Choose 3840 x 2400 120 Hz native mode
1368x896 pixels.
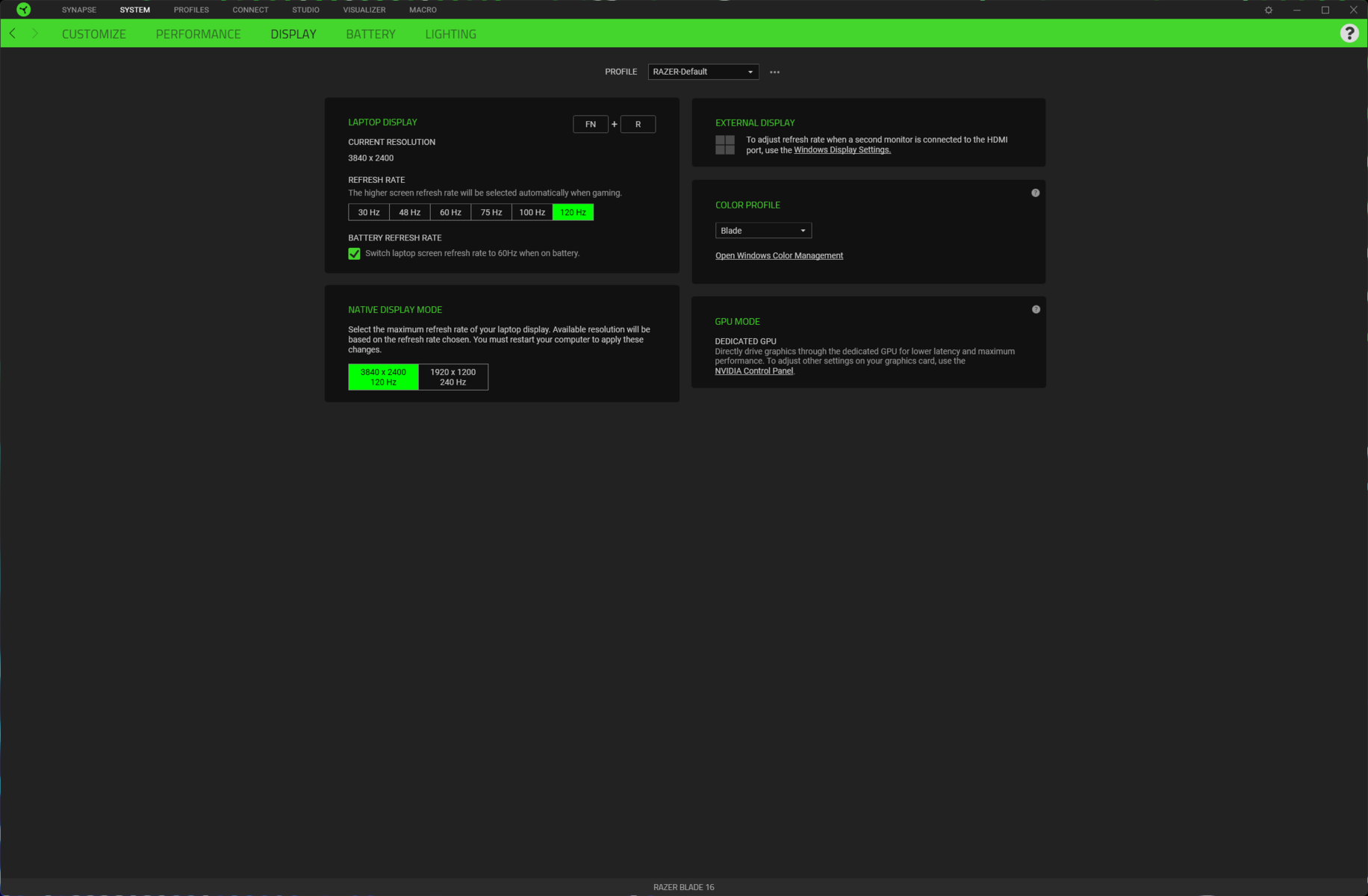(383, 377)
